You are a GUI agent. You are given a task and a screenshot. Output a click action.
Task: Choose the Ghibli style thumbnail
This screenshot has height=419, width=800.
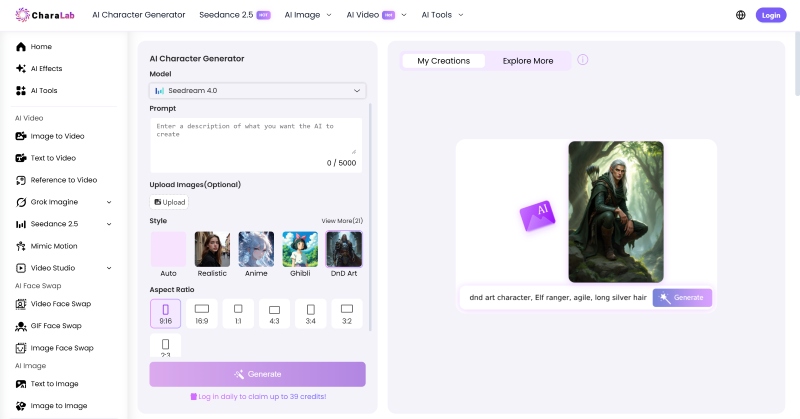tap(300, 249)
